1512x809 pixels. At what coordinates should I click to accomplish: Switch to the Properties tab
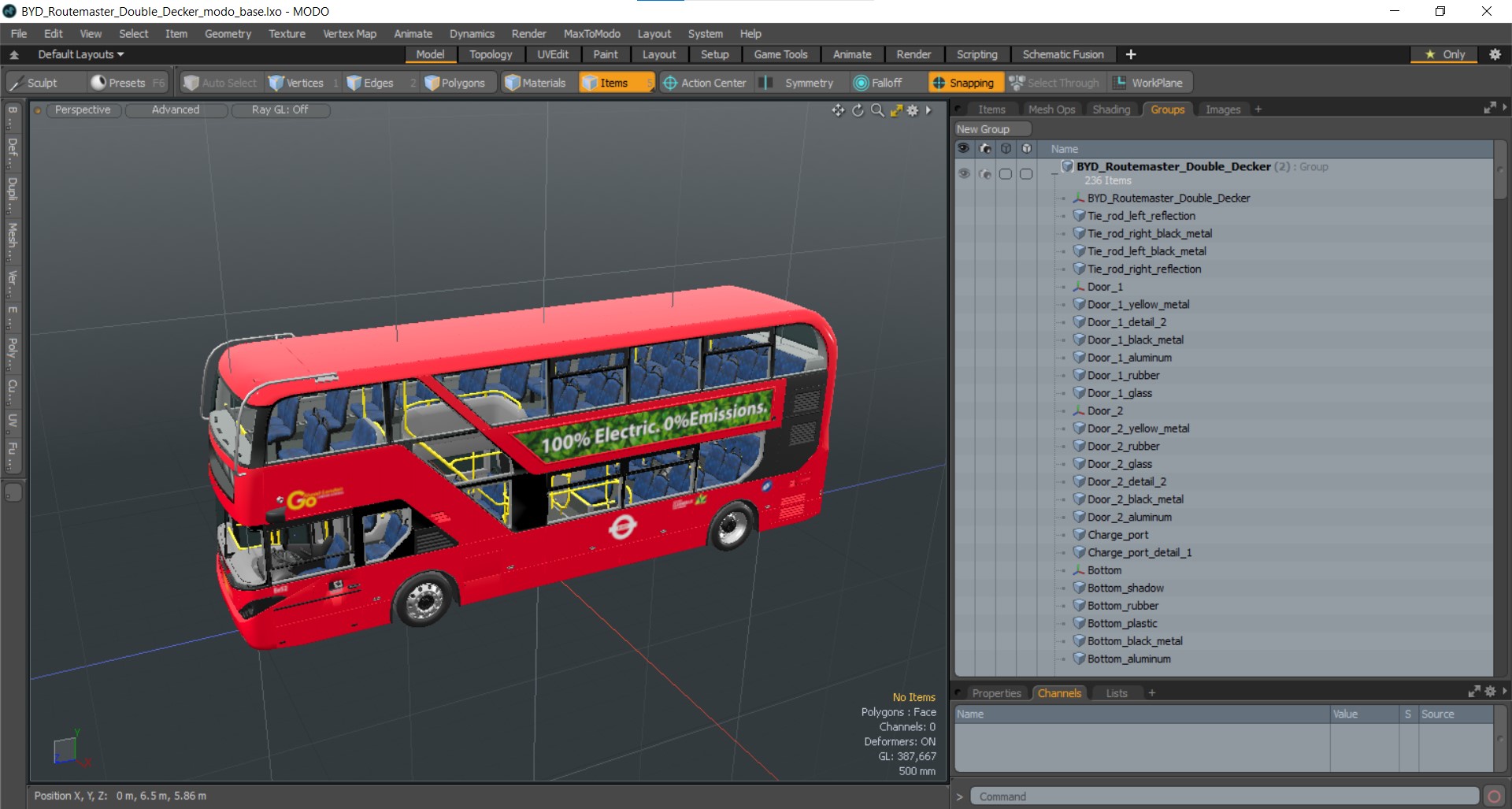pos(996,693)
